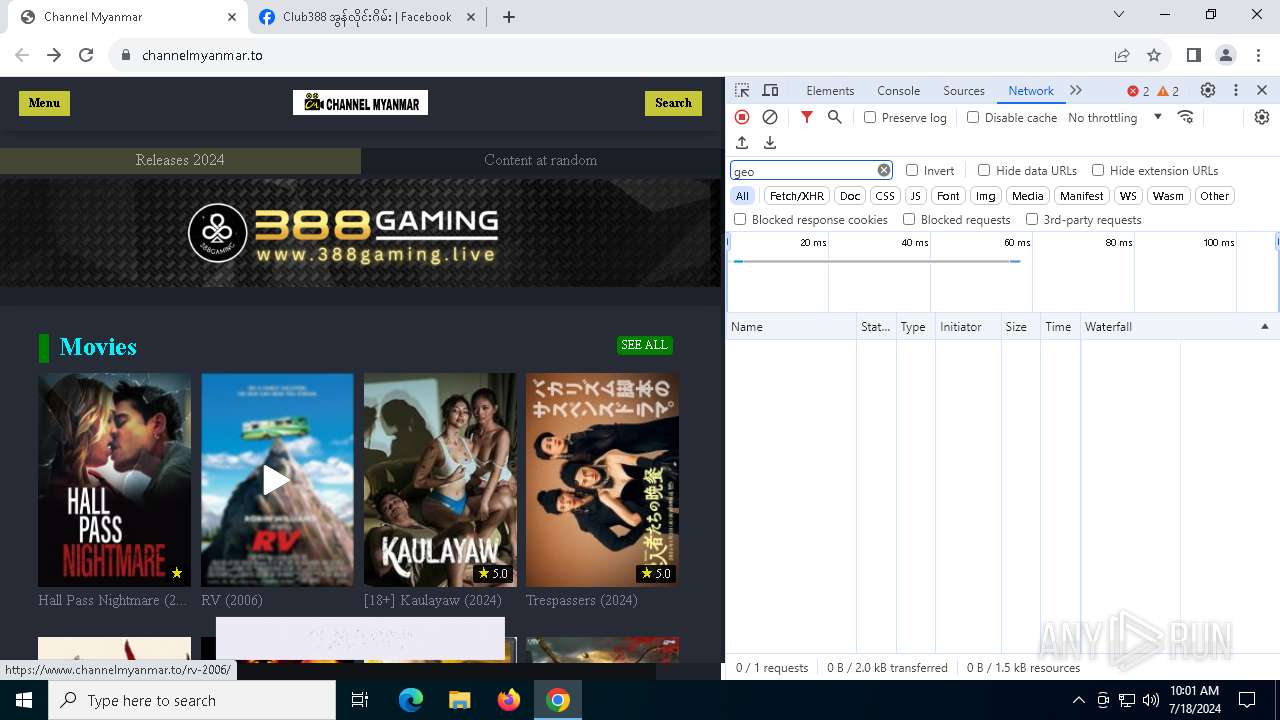Close the DevTools panel
1280x720 pixels.
click(1262, 90)
